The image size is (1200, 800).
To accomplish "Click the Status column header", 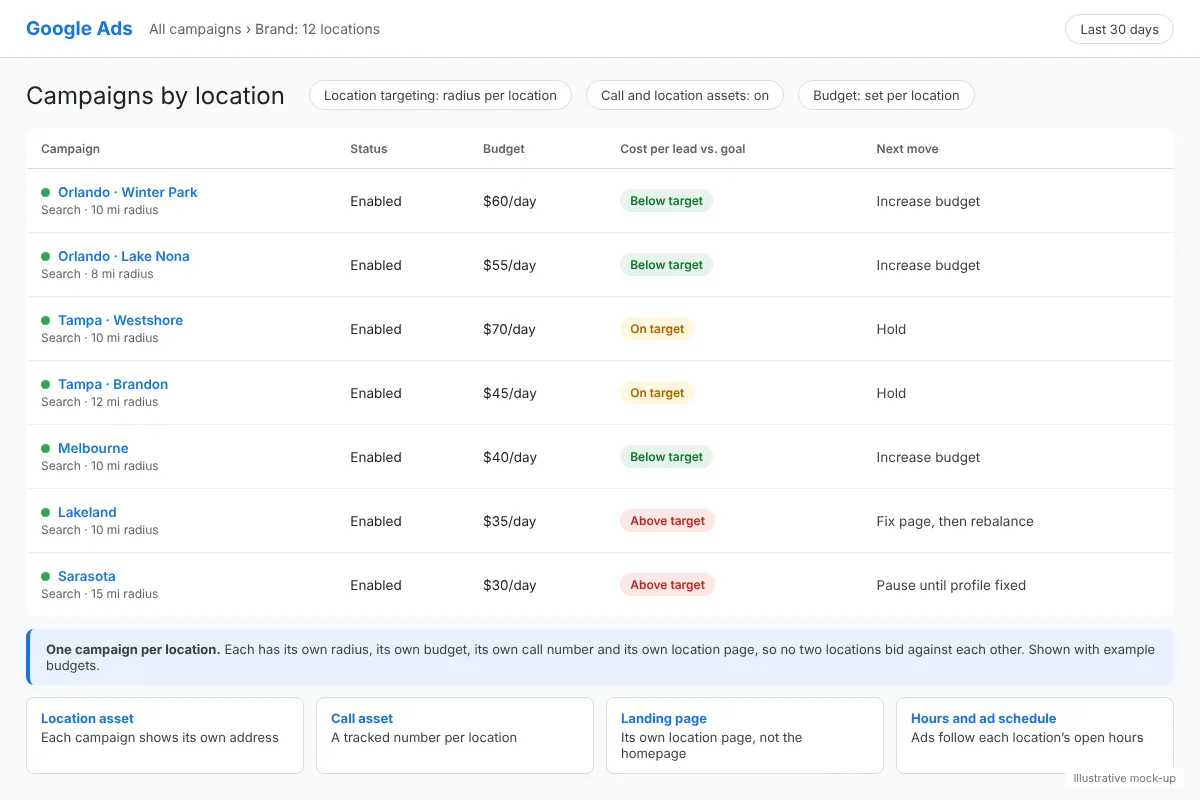I will click(x=369, y=149).
